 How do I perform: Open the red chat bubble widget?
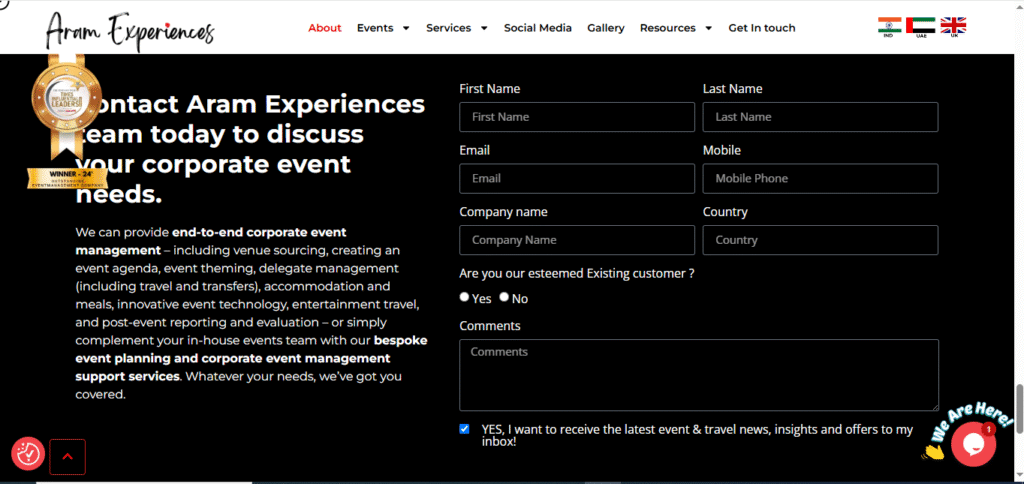[972, 444]
